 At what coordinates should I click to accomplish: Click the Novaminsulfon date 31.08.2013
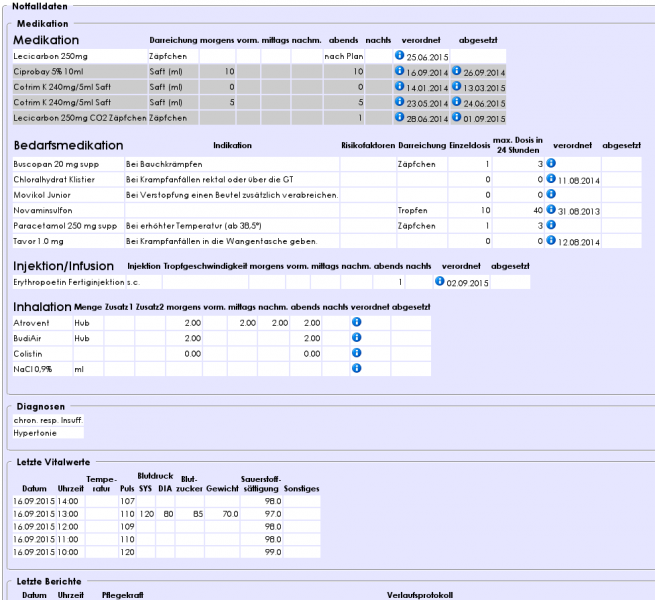click(579, 211)
